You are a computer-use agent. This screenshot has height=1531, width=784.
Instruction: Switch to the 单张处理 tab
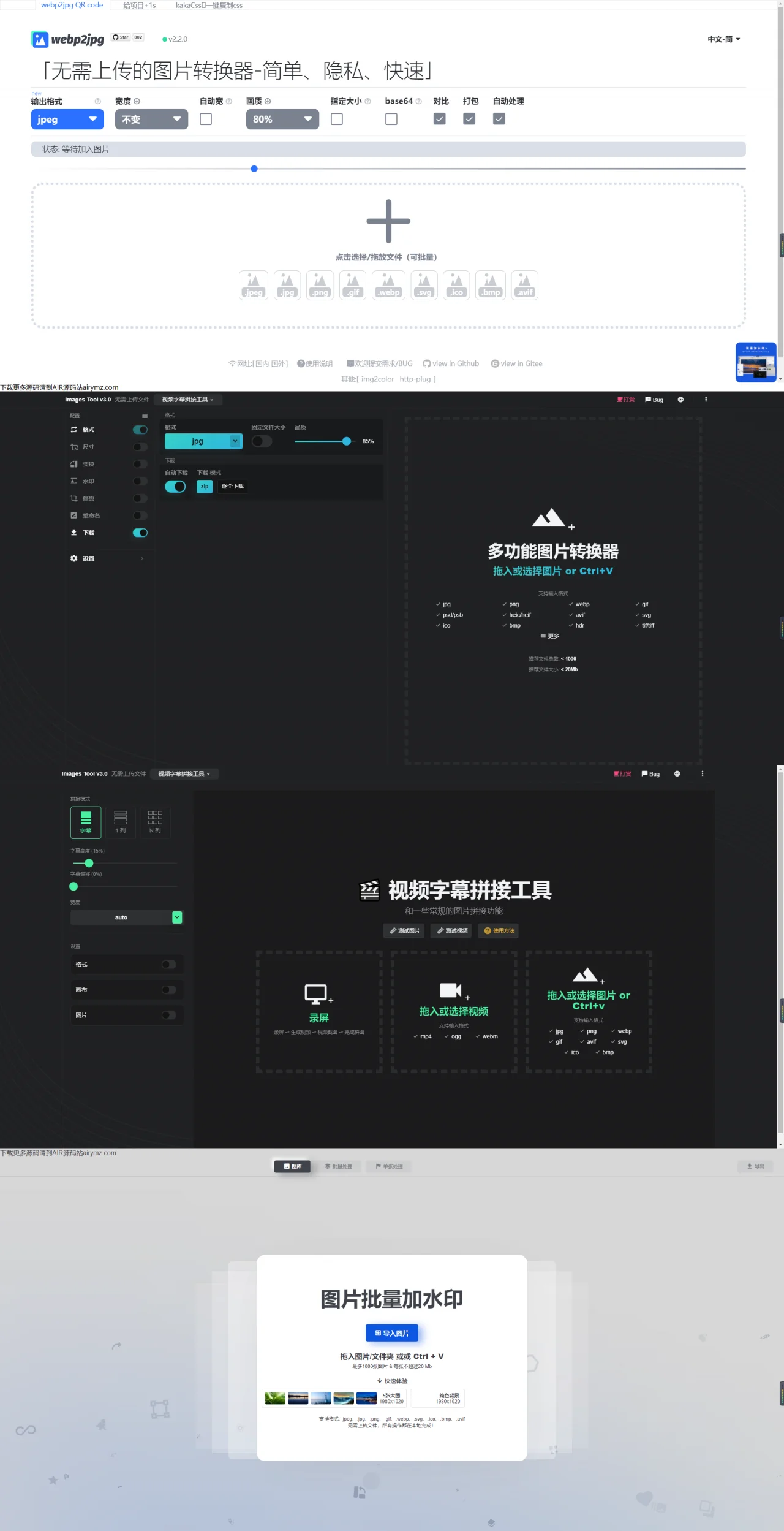[x=389, y=1166]
